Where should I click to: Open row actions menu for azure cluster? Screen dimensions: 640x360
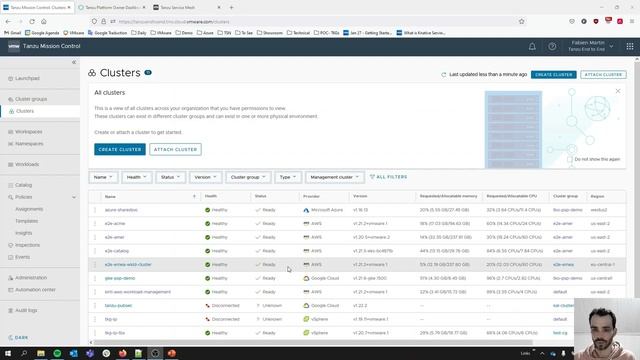[x=95, y=210]
